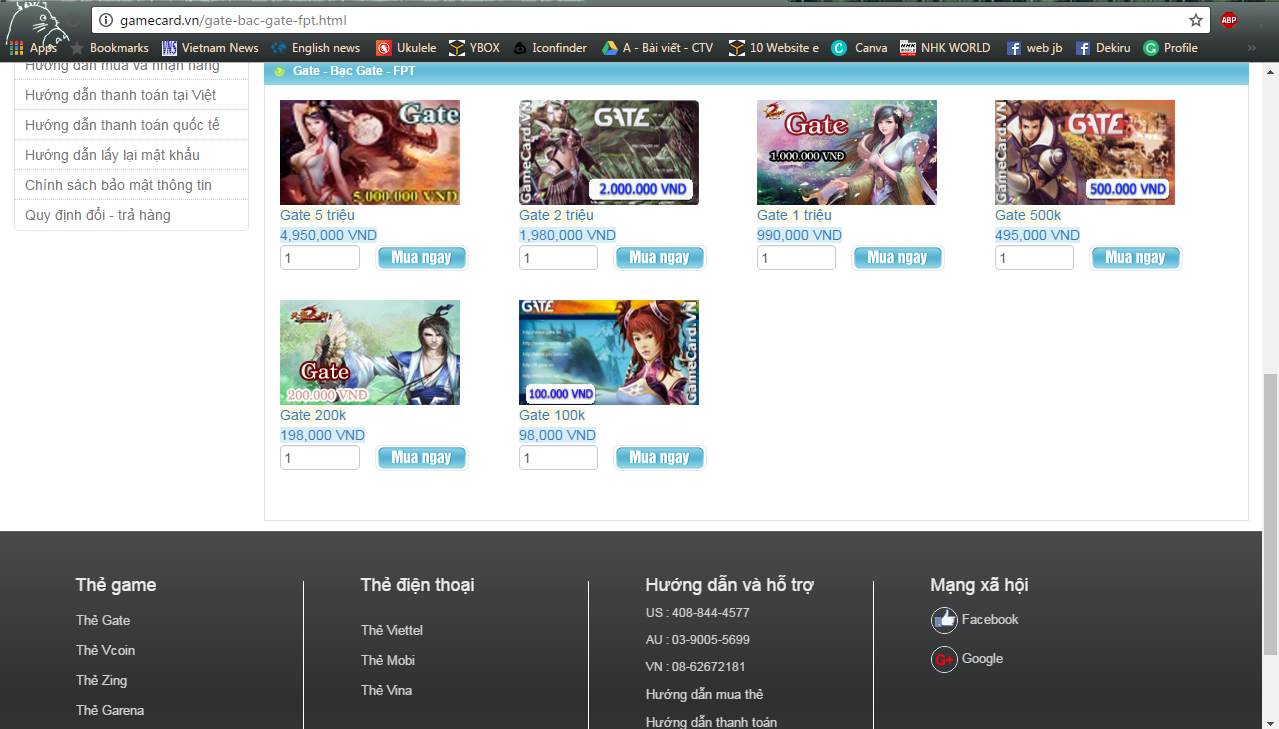Click 'Mua ngay' for Gate 5 triệu
The width and height of the screenshot is (1279, 729).
(422, 258)
